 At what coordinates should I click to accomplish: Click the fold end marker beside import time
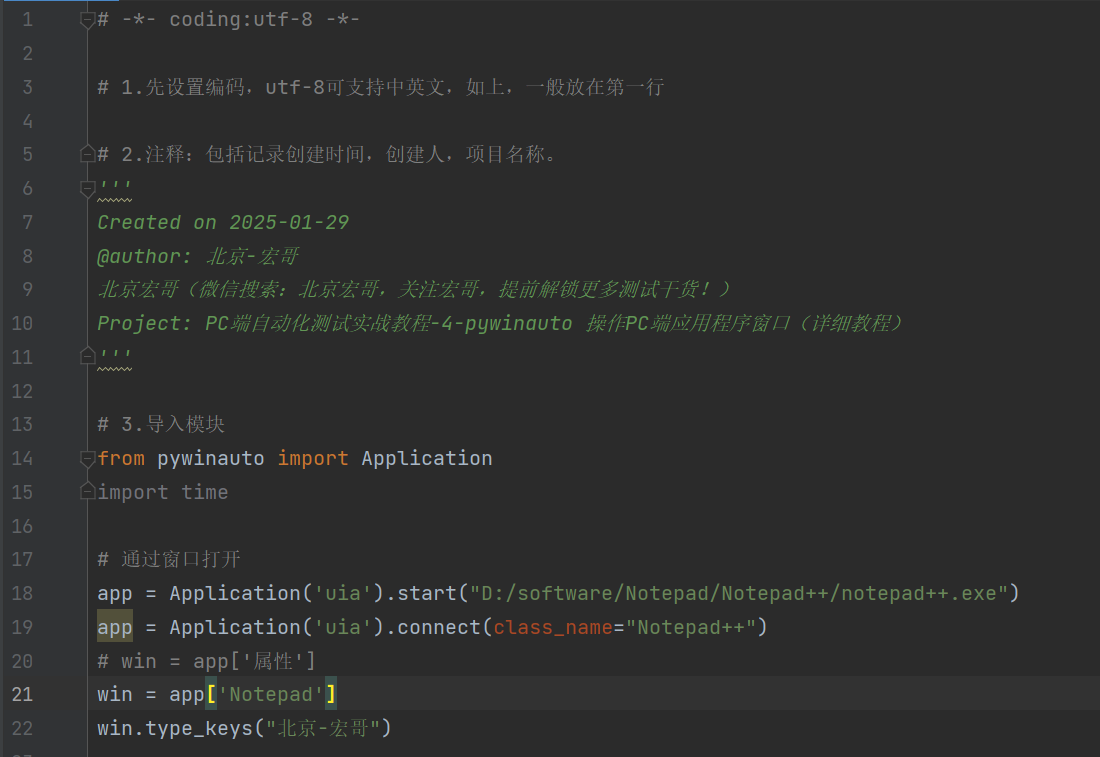87,492
